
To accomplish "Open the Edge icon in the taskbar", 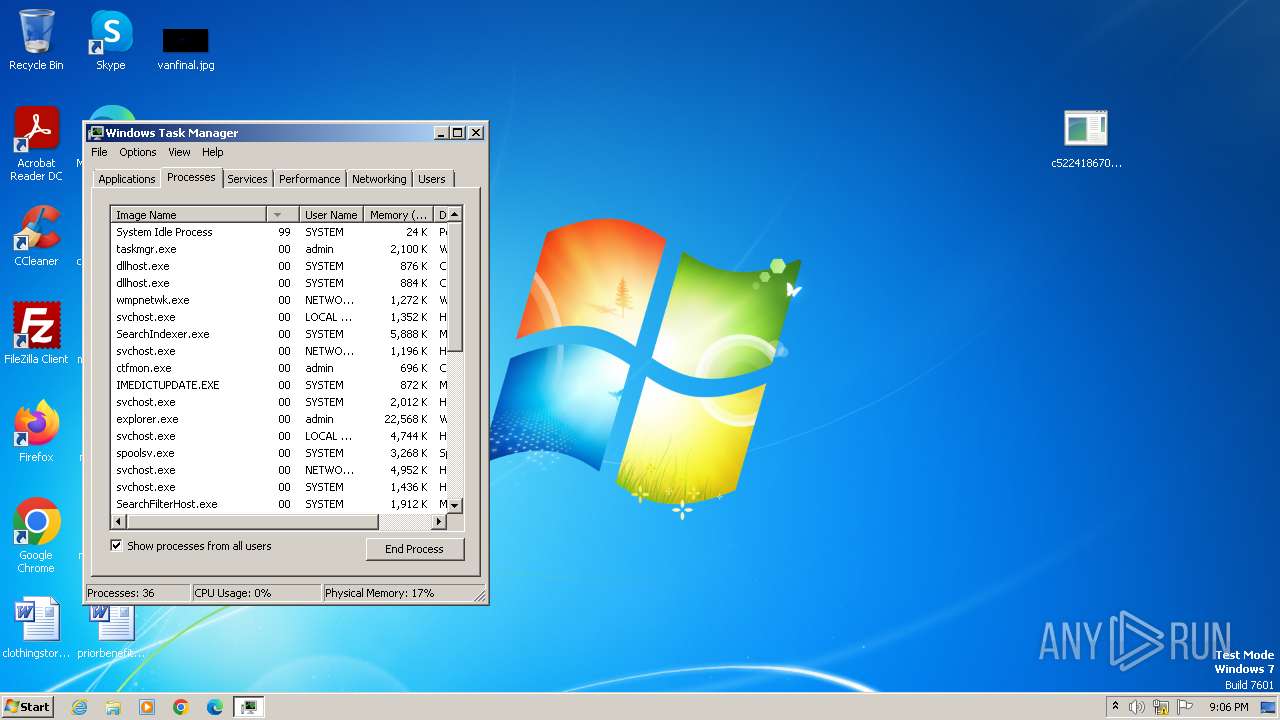I will click(215, 707).
